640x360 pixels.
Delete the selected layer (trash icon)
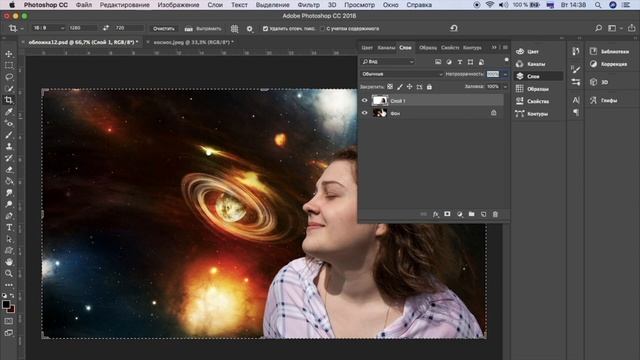tap(495, 214)
